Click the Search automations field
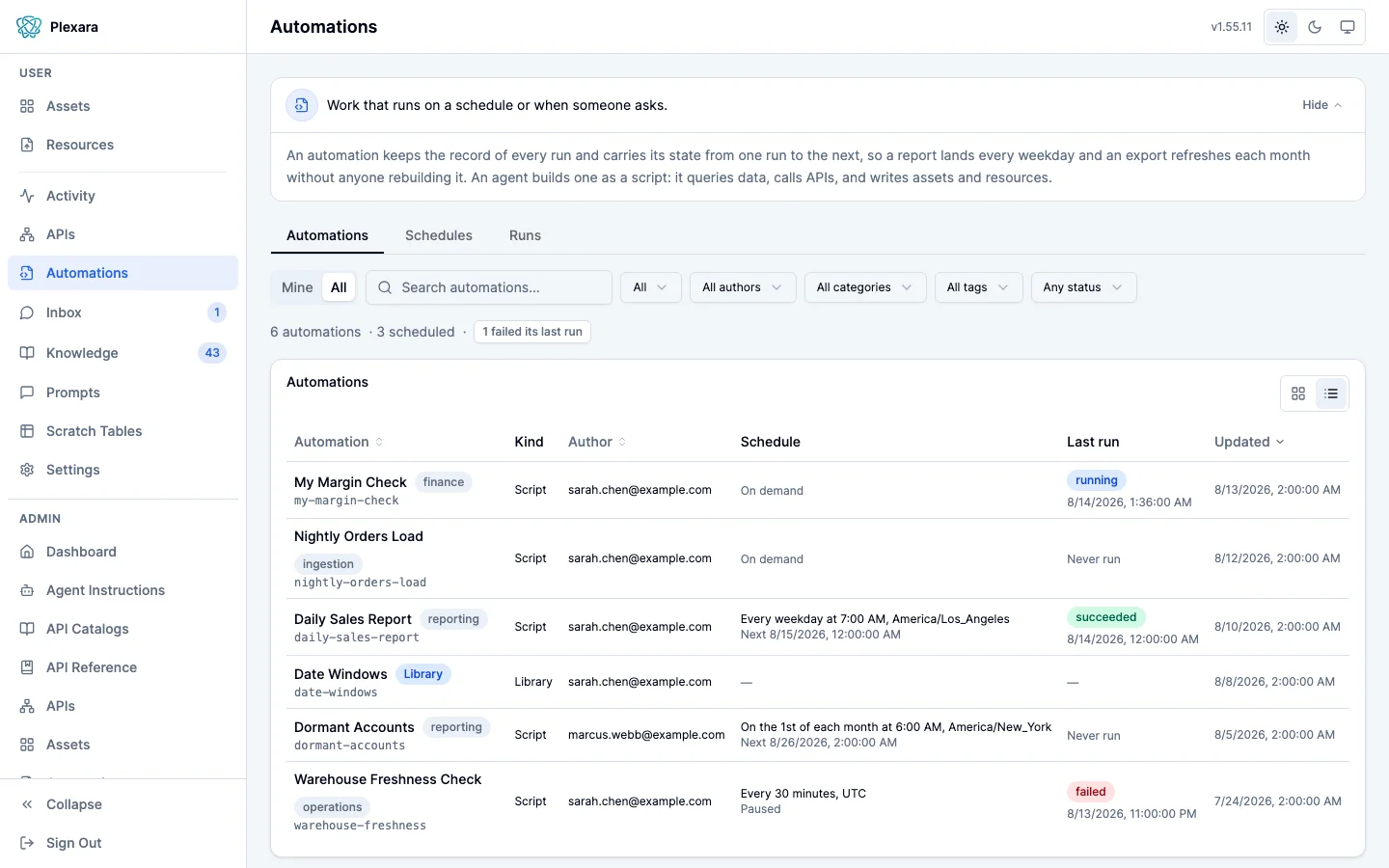 489,287
